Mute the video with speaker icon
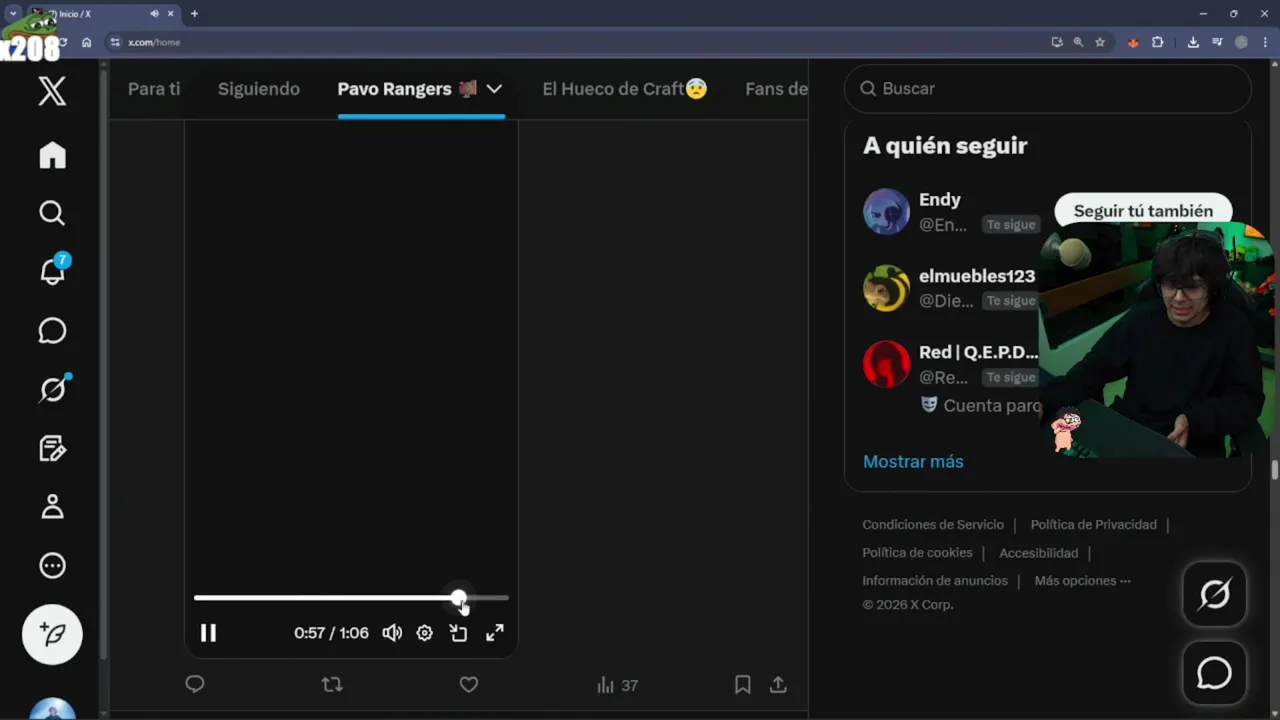1280x720 pixels. coord(392,632)
